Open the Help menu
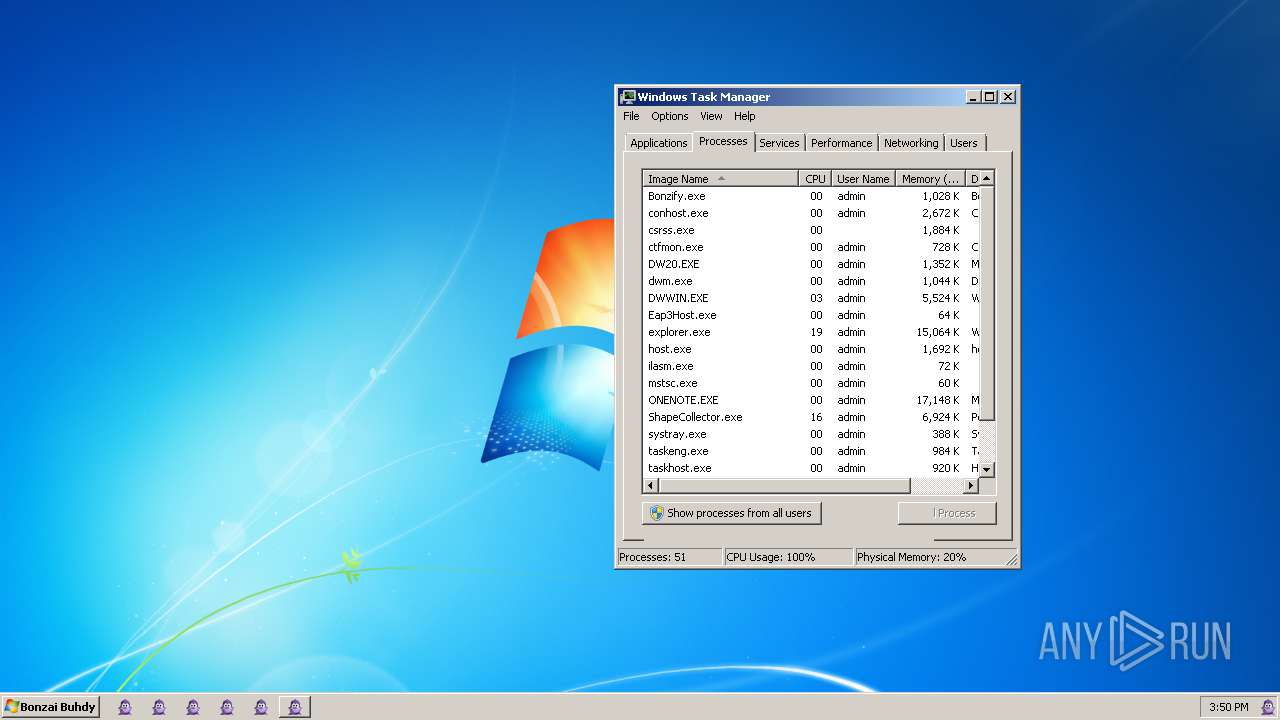Image resolution: width=1280 pixels, height=720 pixels. click(745, 116)
